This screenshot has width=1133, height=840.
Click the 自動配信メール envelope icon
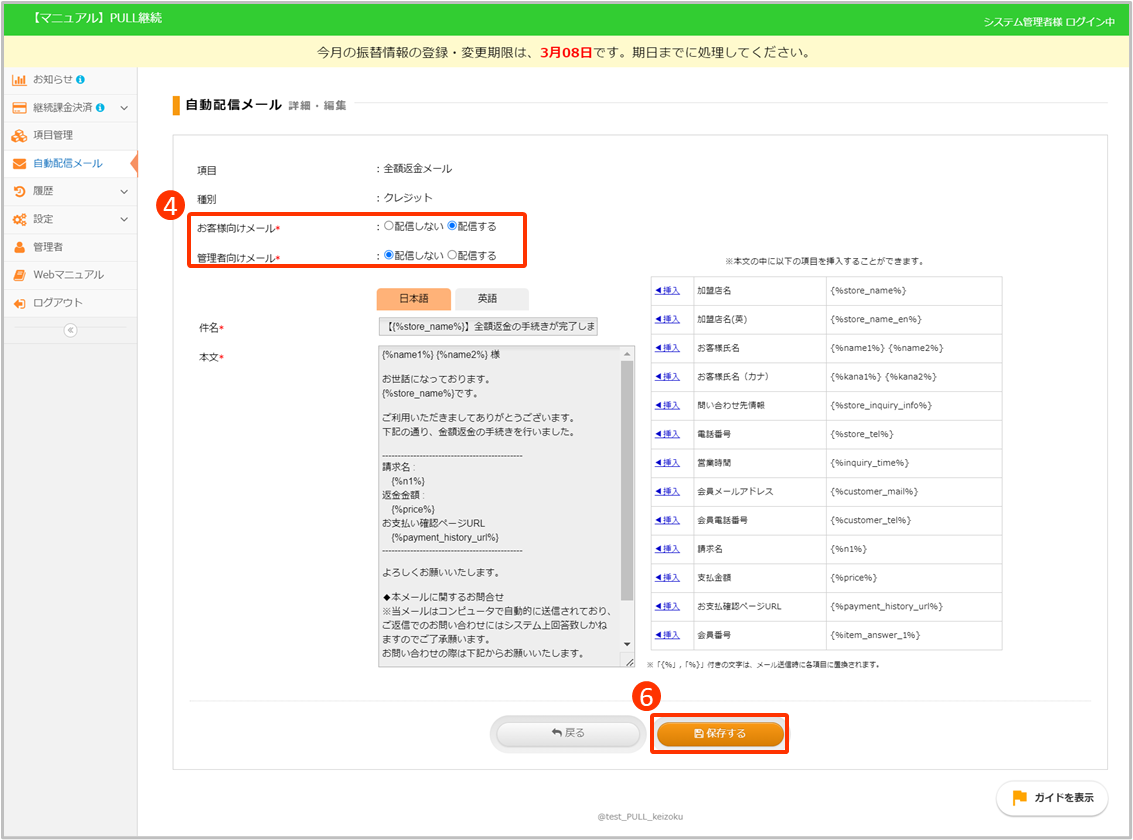pos(19,163)
